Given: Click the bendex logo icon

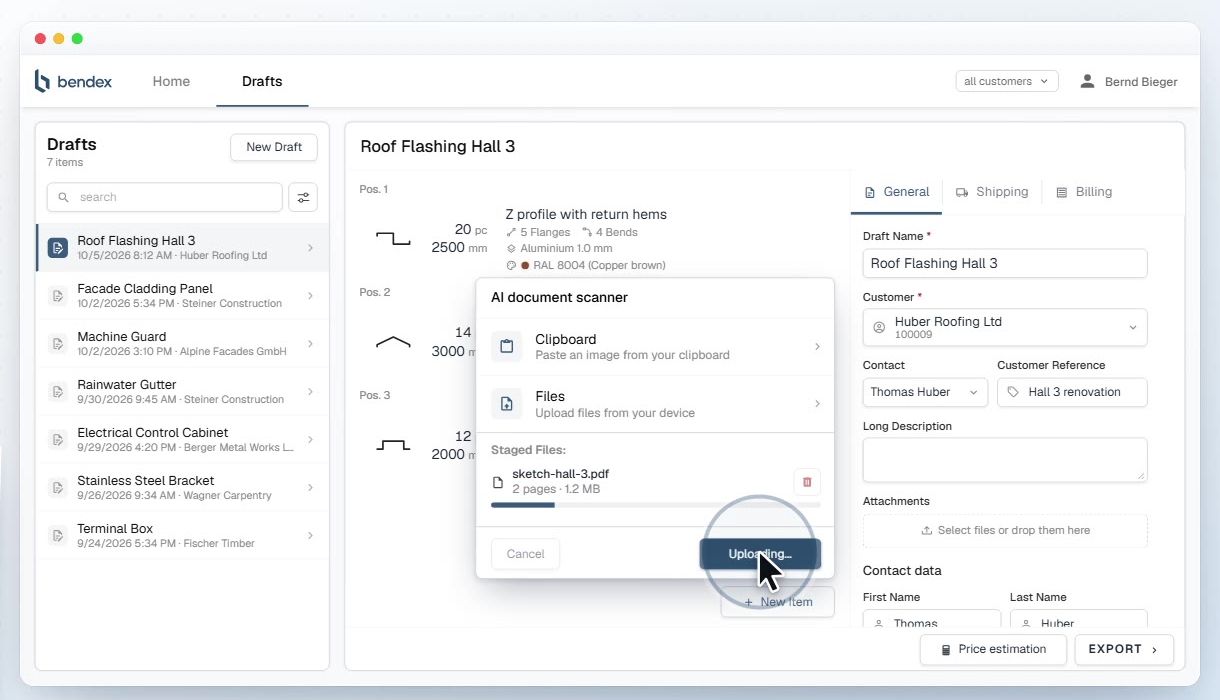Looking at the screenshot, I should pyautogui.click(x=42, y=81).
